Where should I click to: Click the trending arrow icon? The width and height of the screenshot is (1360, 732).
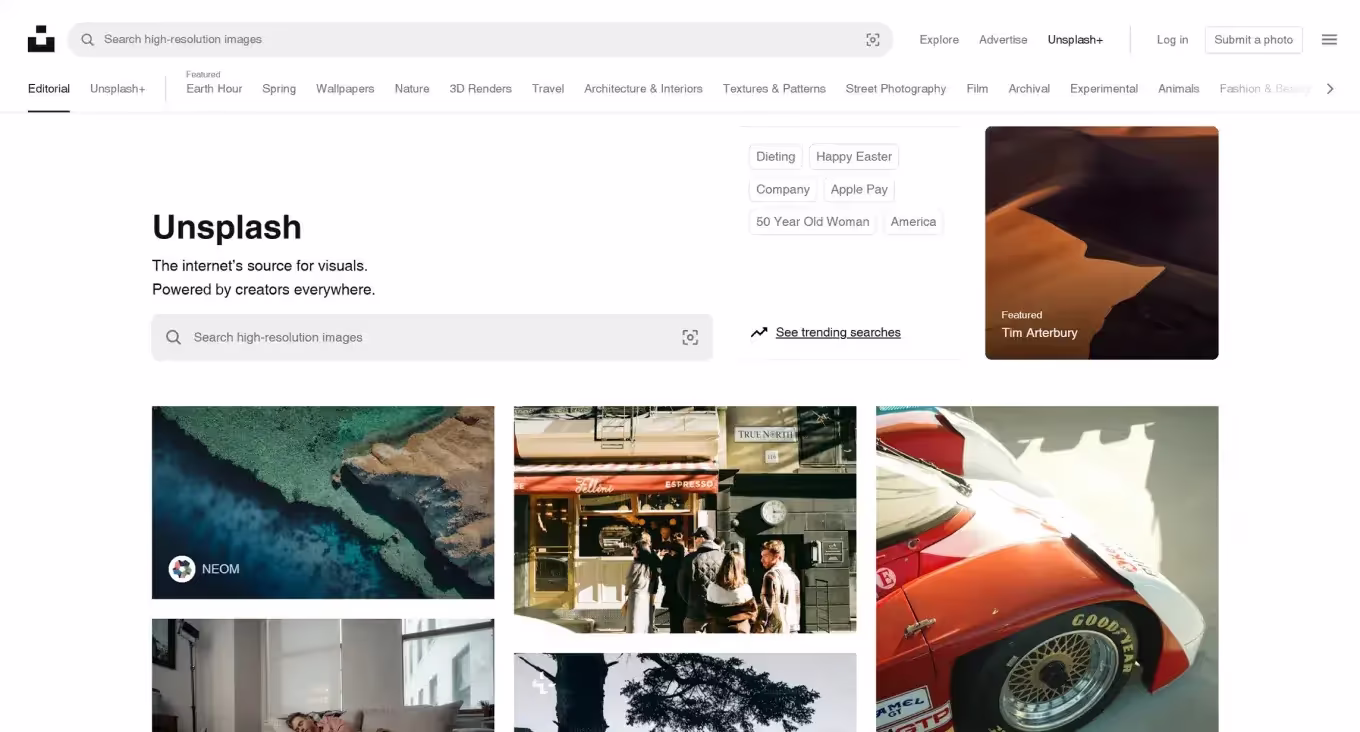point(759,332)
